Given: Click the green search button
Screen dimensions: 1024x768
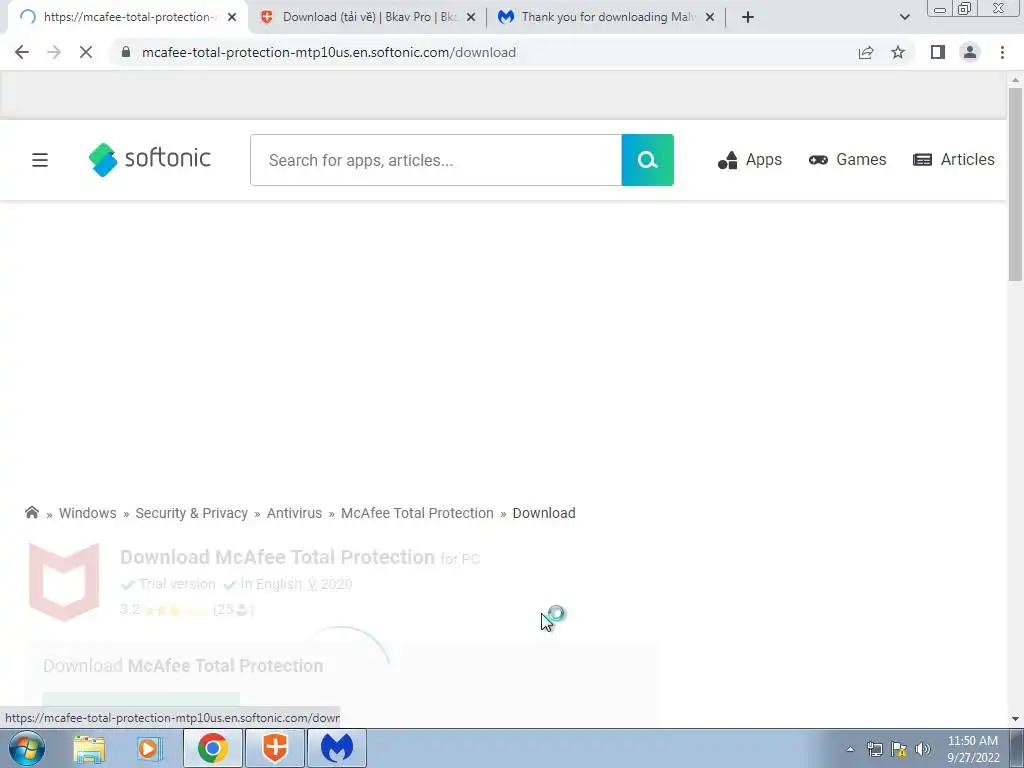Looking at the screenshot, I should (x=647, y=160).
